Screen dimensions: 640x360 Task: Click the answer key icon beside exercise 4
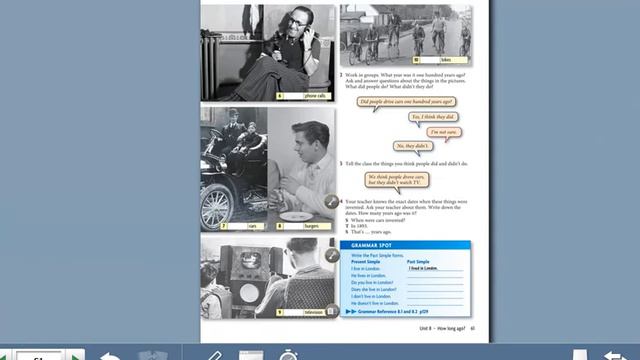click(331, 202)
